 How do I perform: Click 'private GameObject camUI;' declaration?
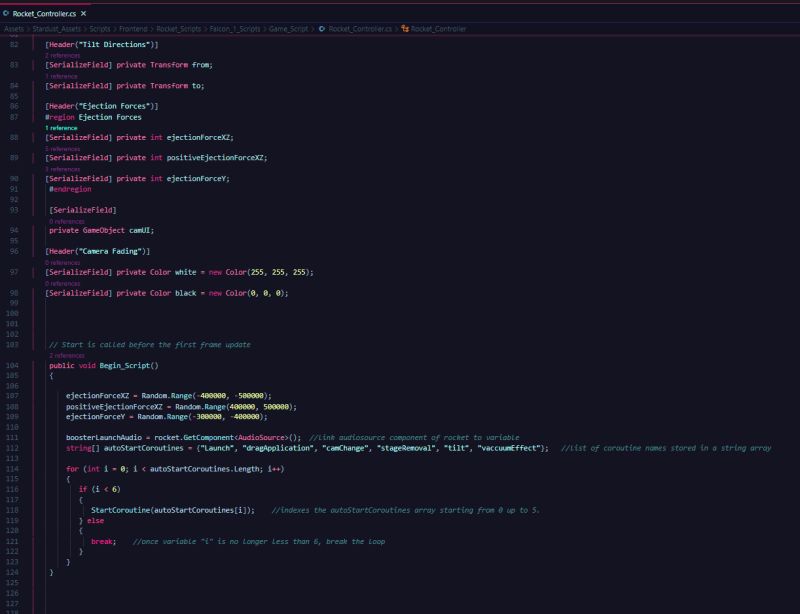pos(102,230)
